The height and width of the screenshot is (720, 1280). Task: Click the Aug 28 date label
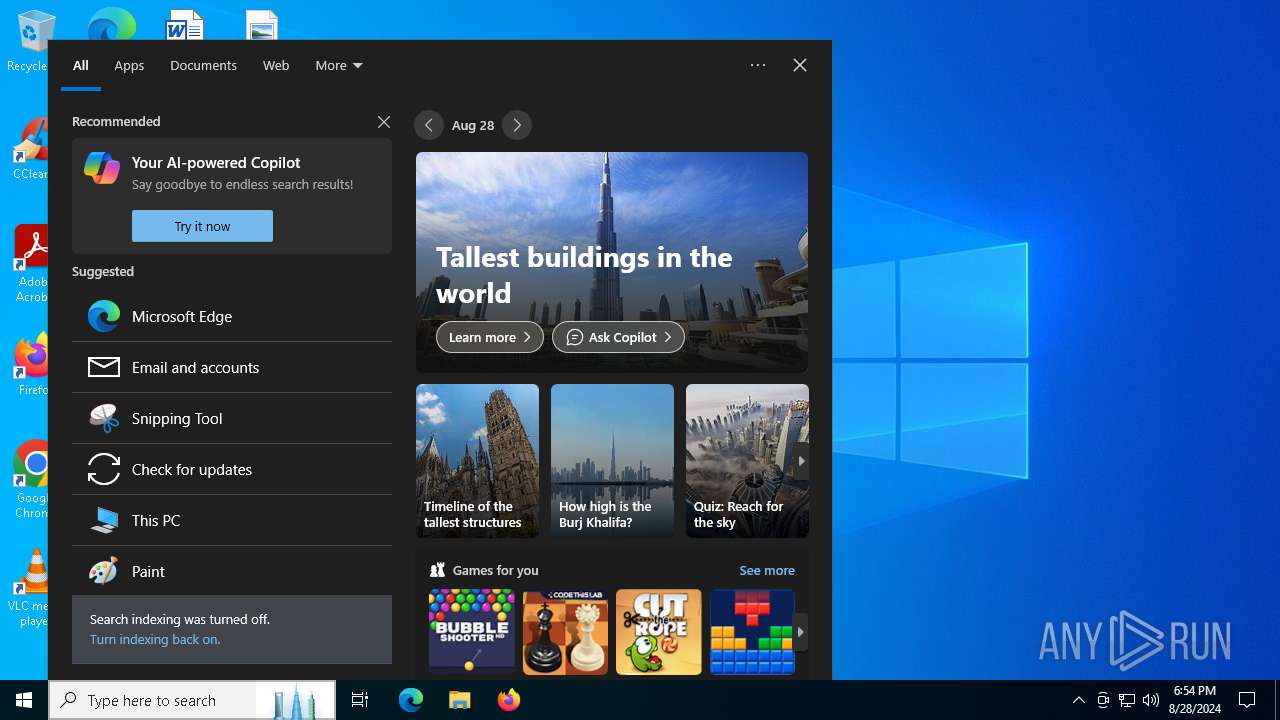473,125
